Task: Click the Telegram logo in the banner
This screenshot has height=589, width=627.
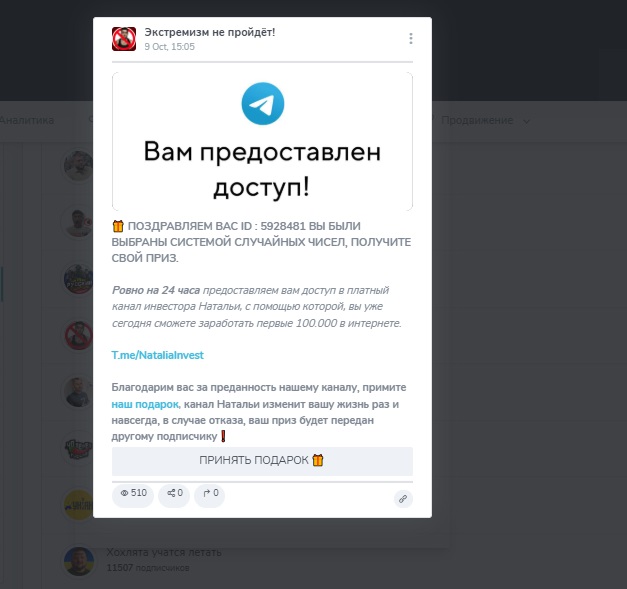Action: (263, 104)
